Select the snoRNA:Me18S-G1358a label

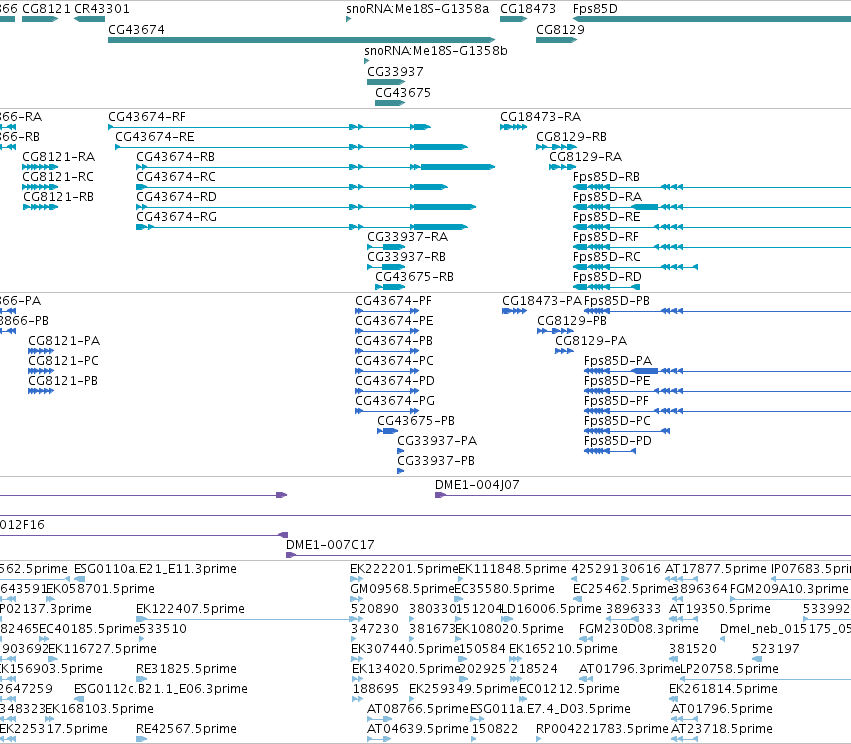pos(417,9)
